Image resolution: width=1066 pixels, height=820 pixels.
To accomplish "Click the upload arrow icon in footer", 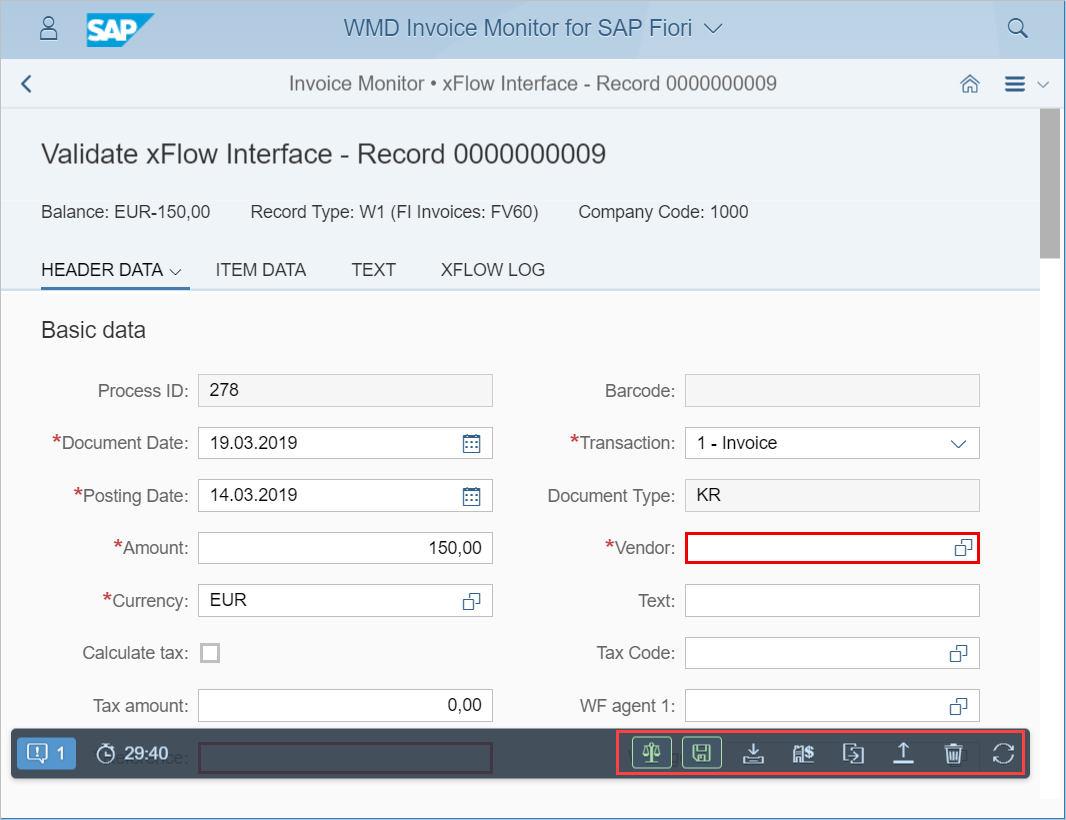I will coord(903,753).
